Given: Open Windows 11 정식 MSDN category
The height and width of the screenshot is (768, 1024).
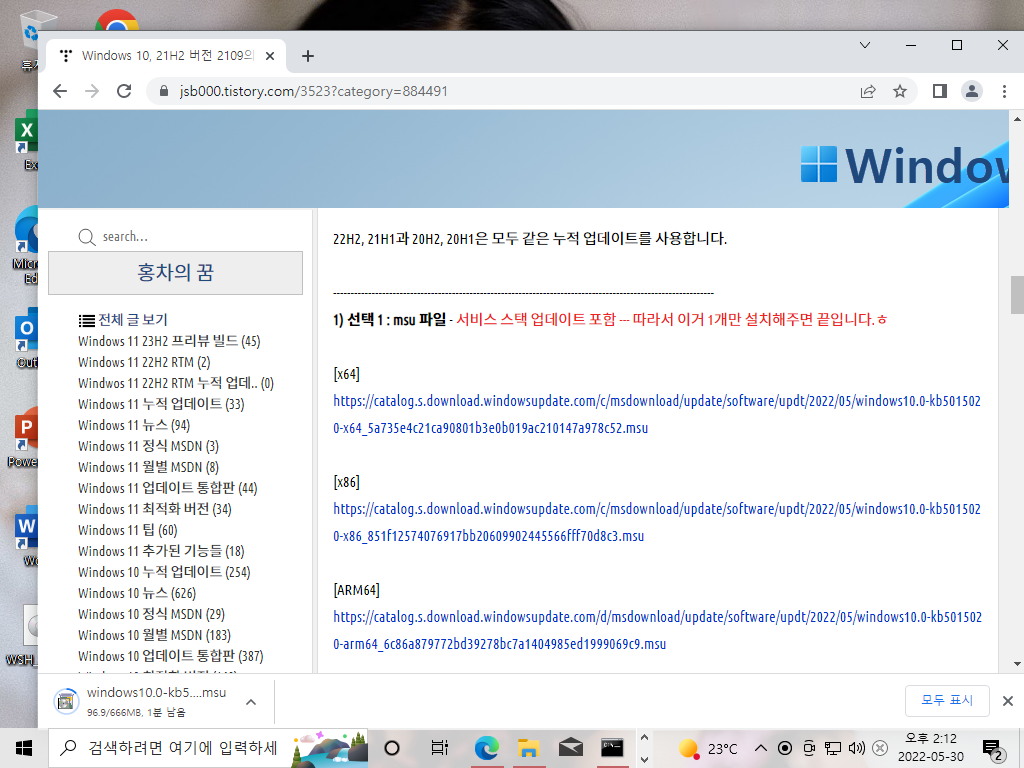Looking at the screenshot, I should coord(148,446).
